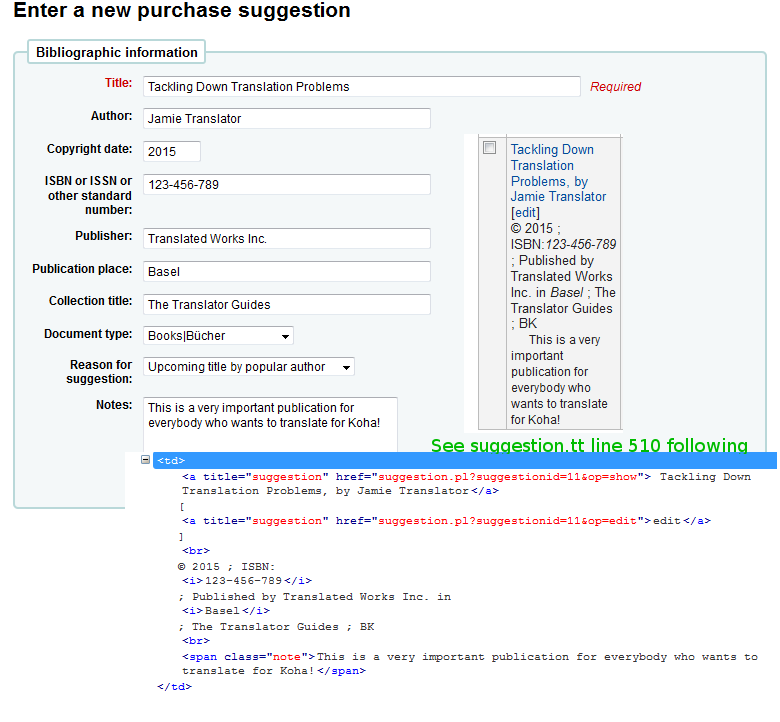The height and width of the screenshot is (722, 780).
Task: Select the closing </td> tag in inspector
Action: pos(174,687)
